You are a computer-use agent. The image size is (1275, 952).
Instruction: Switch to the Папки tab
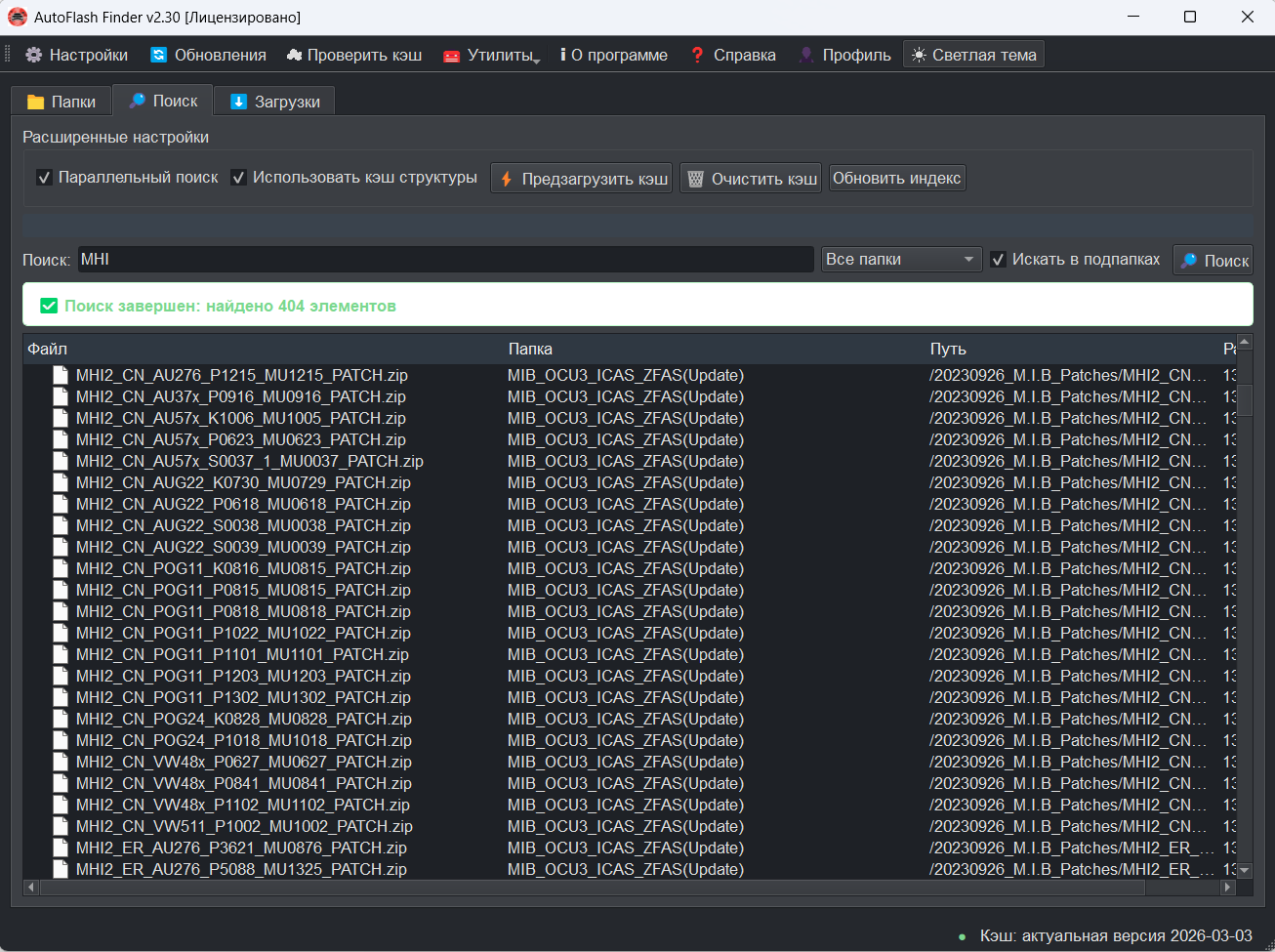click(62, 102)
